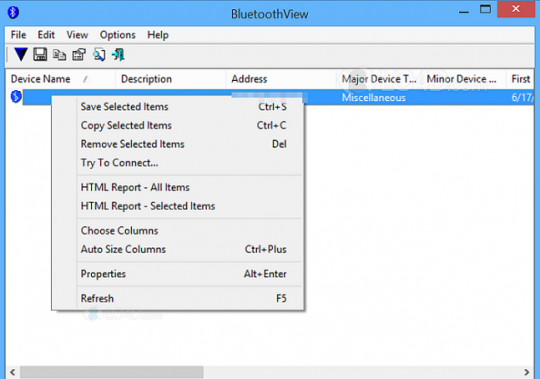This screenshot has height=379, width=540.
Task: Click the 6/17 date cell in device row
Action: [522, 98]
